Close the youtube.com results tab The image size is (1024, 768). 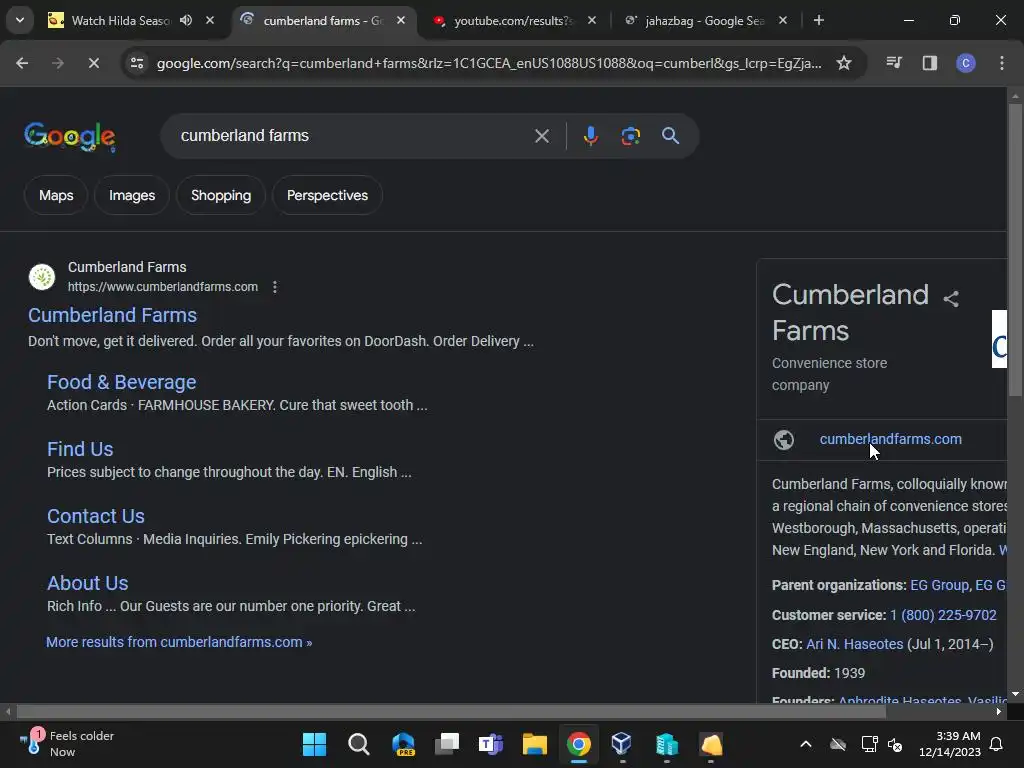tap(592, 20)
